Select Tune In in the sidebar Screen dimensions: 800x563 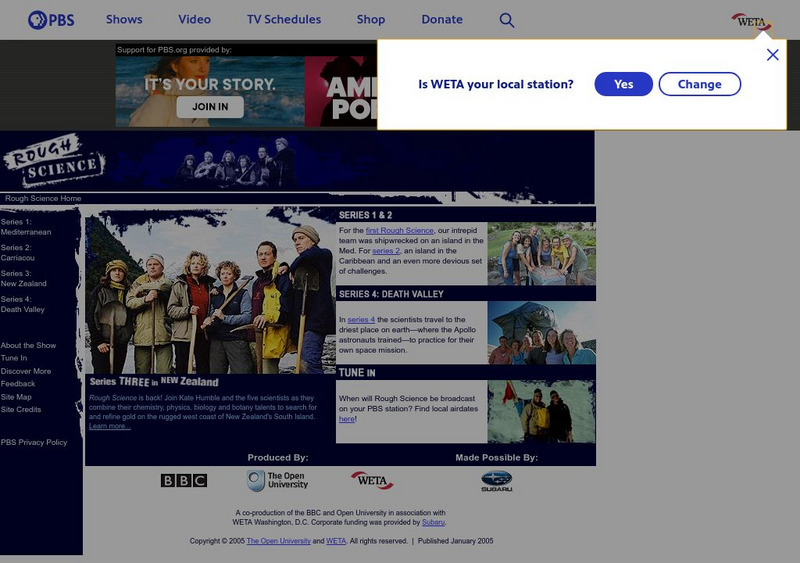click(14, 358)
